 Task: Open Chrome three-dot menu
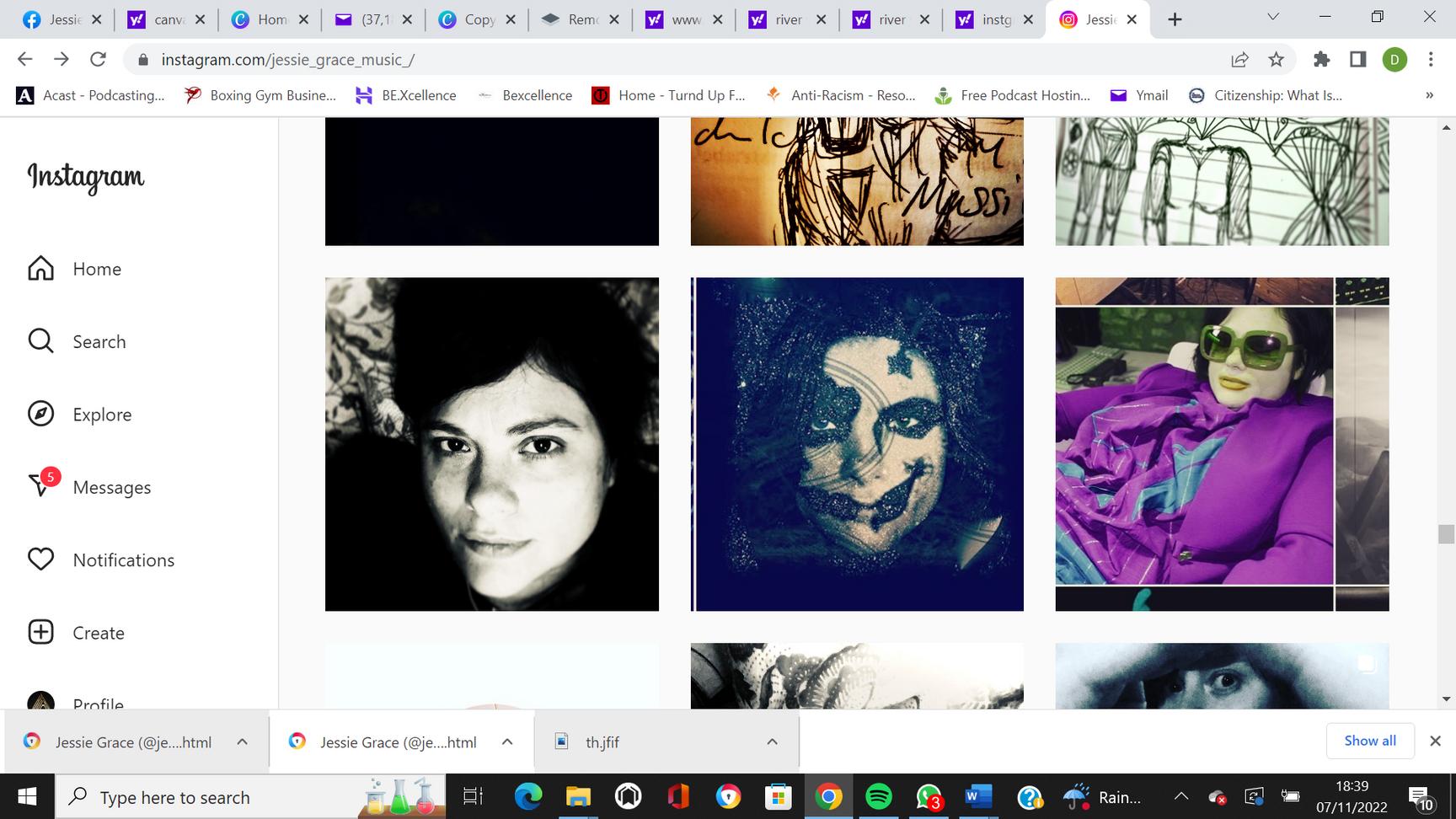point(1431,59)
